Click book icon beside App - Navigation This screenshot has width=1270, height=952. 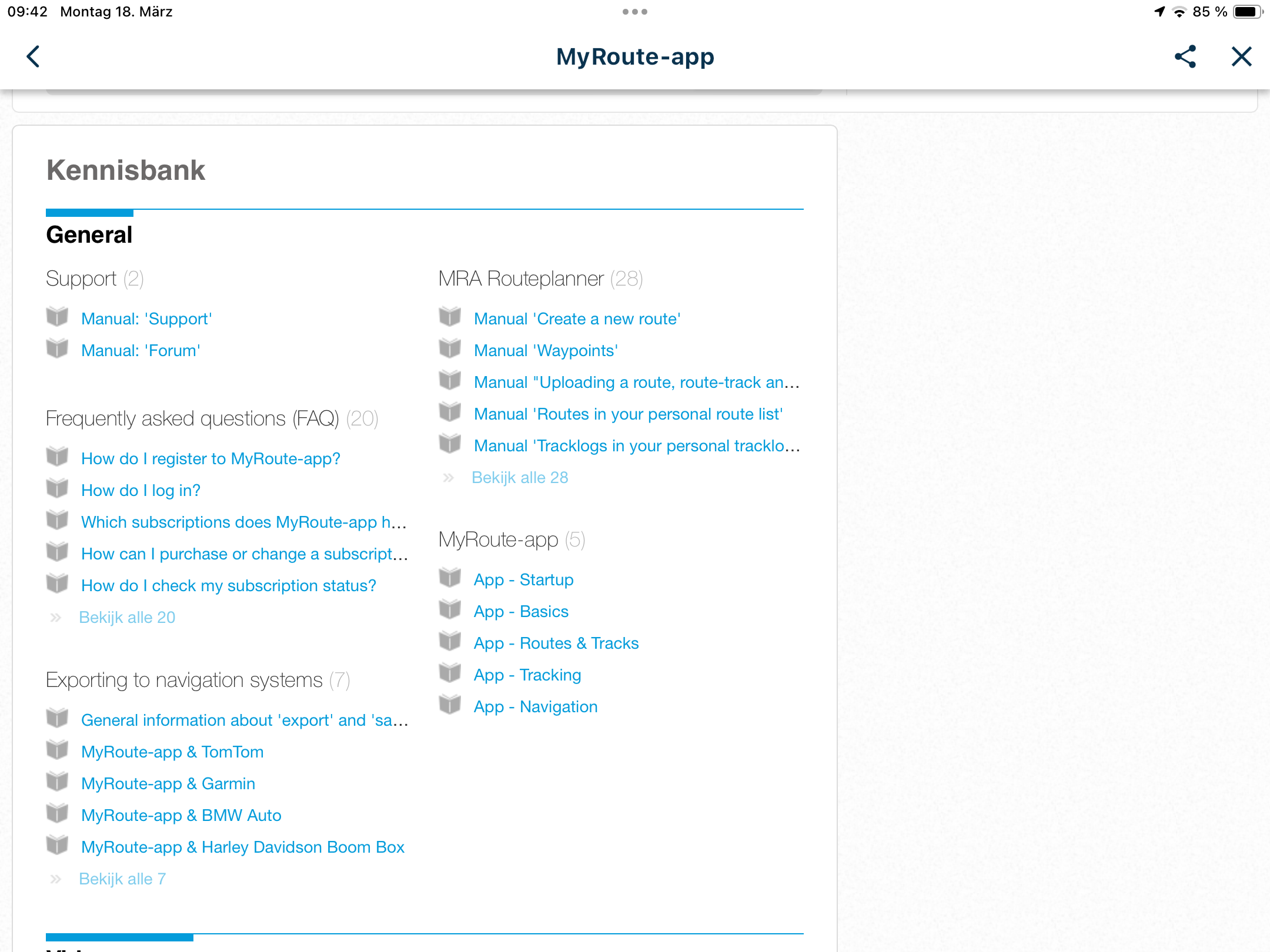click(x=450, y=705)
